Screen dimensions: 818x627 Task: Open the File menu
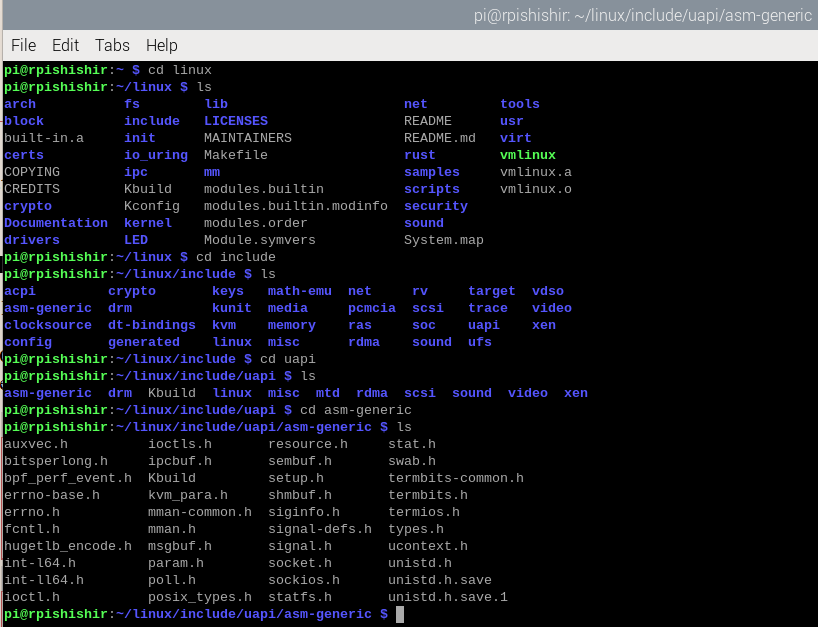pyautogui.click(x=23, y=45)
